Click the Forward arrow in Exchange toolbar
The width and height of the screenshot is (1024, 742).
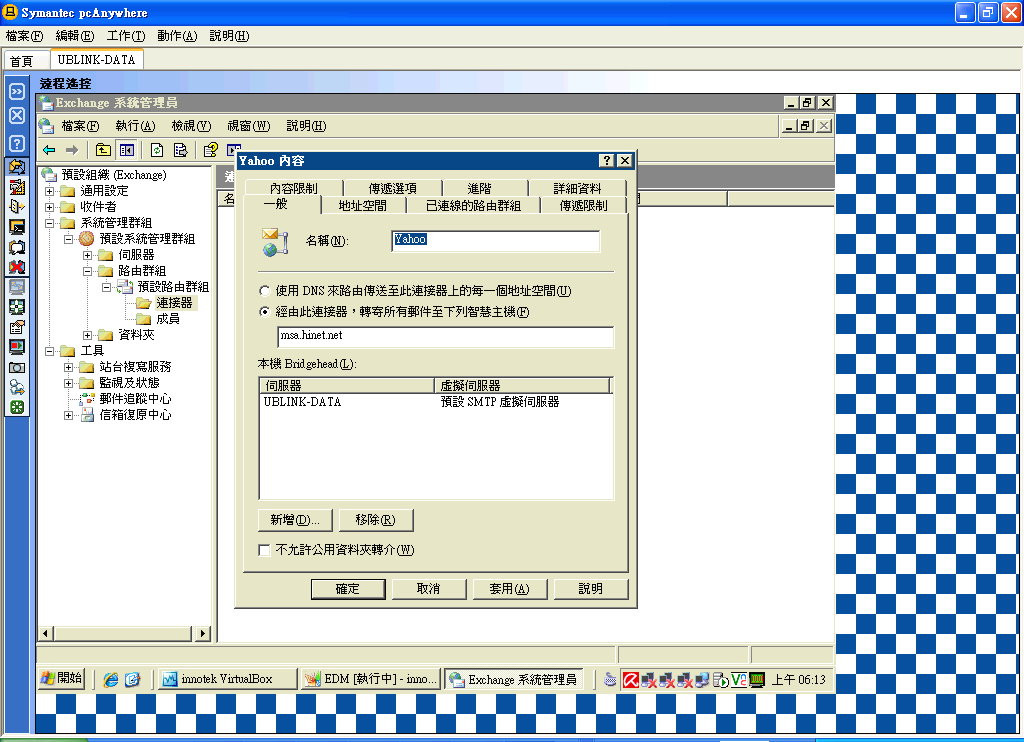tap(72, 150)
